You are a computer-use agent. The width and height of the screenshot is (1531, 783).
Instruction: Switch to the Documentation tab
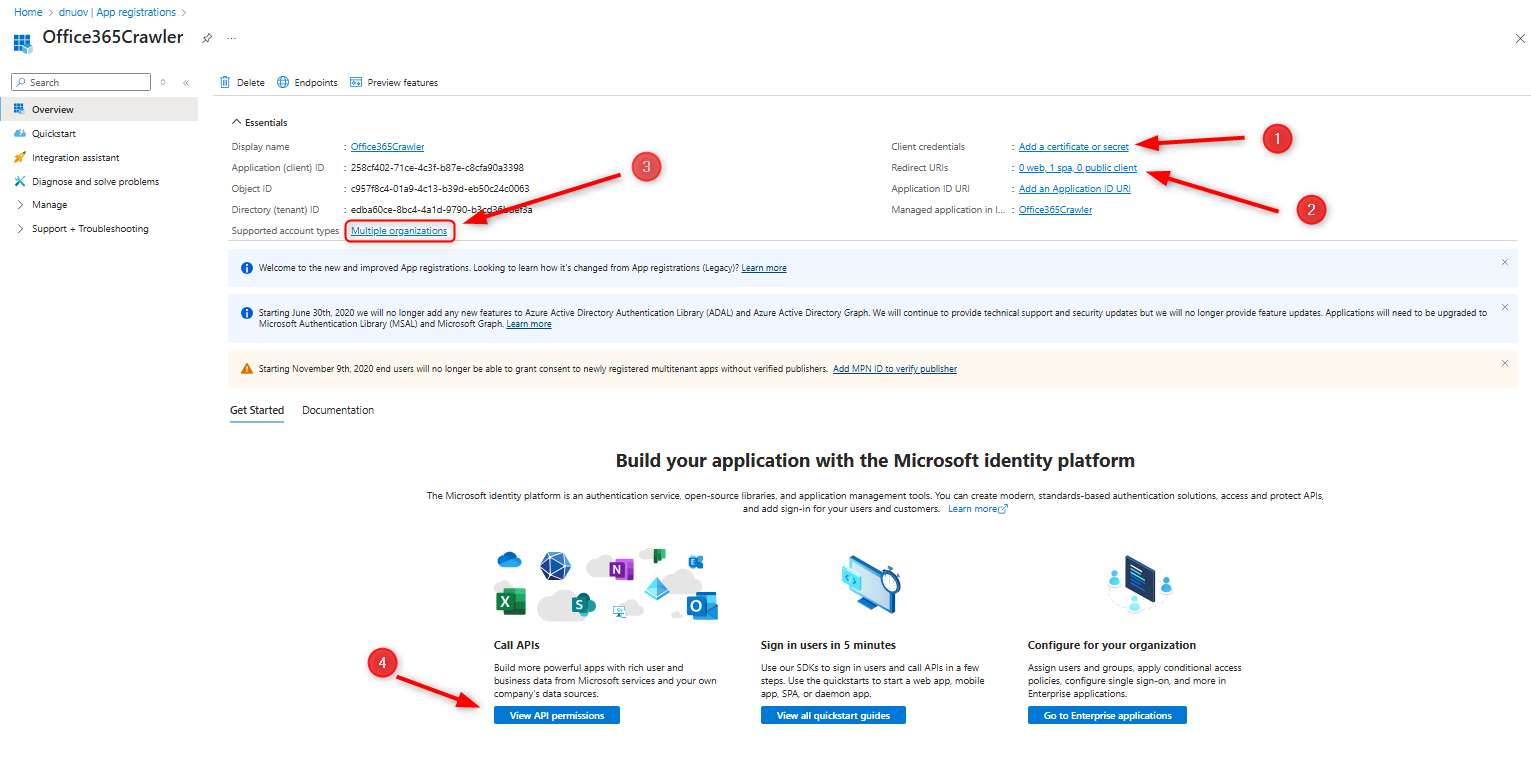pyautogui.click(x=338, y=410)
